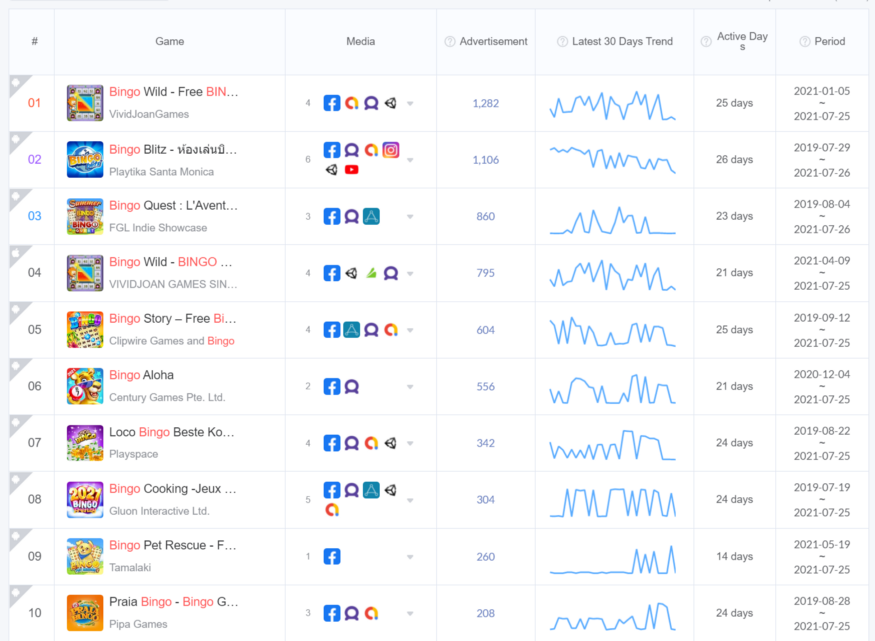The height and width of the screenshot is (641, 875).
Task: Click help icon beside Latest 30 Days Trend
Action: click(x=562, y=41)
